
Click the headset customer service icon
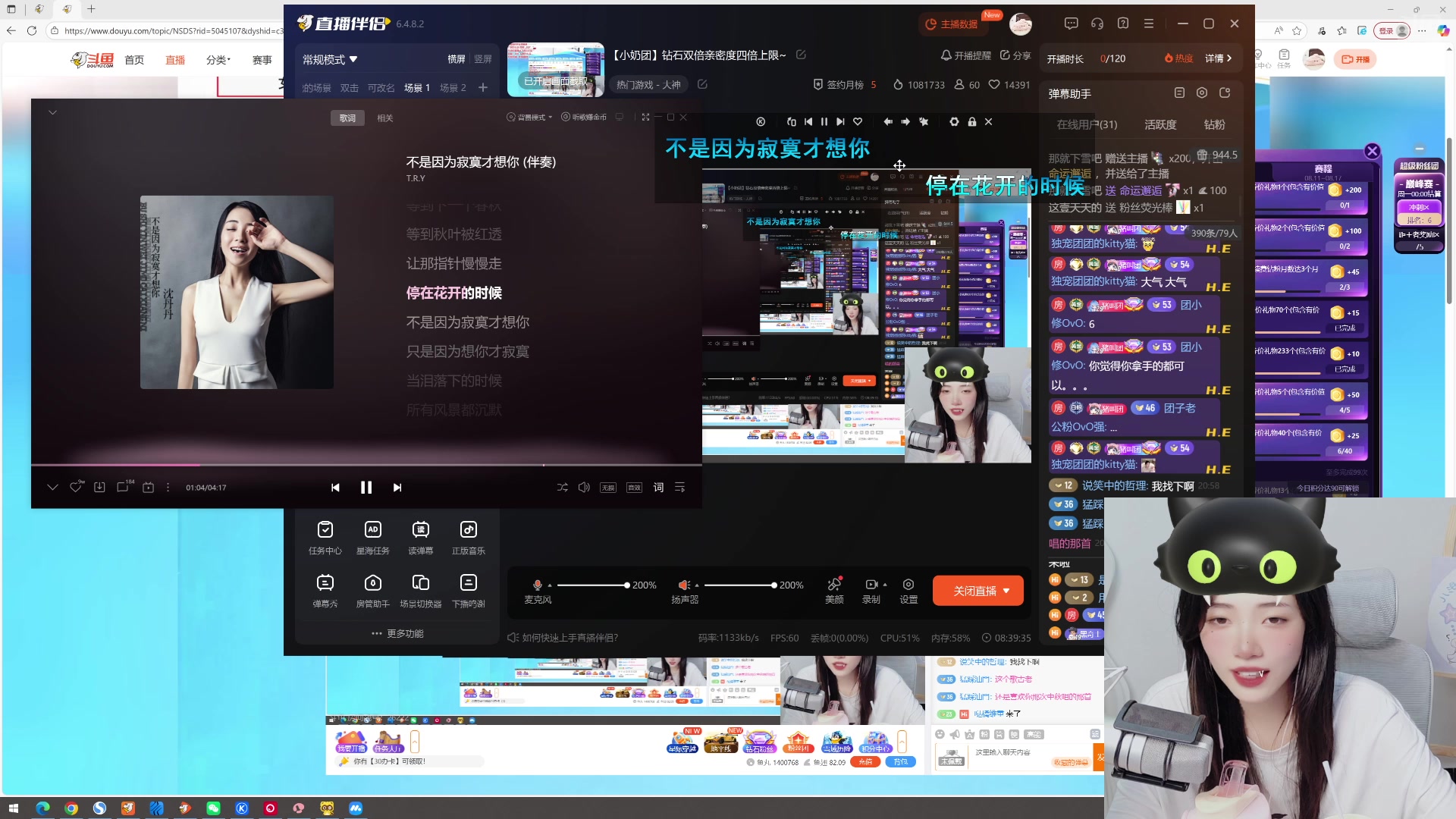click(x=1097, y=24)
